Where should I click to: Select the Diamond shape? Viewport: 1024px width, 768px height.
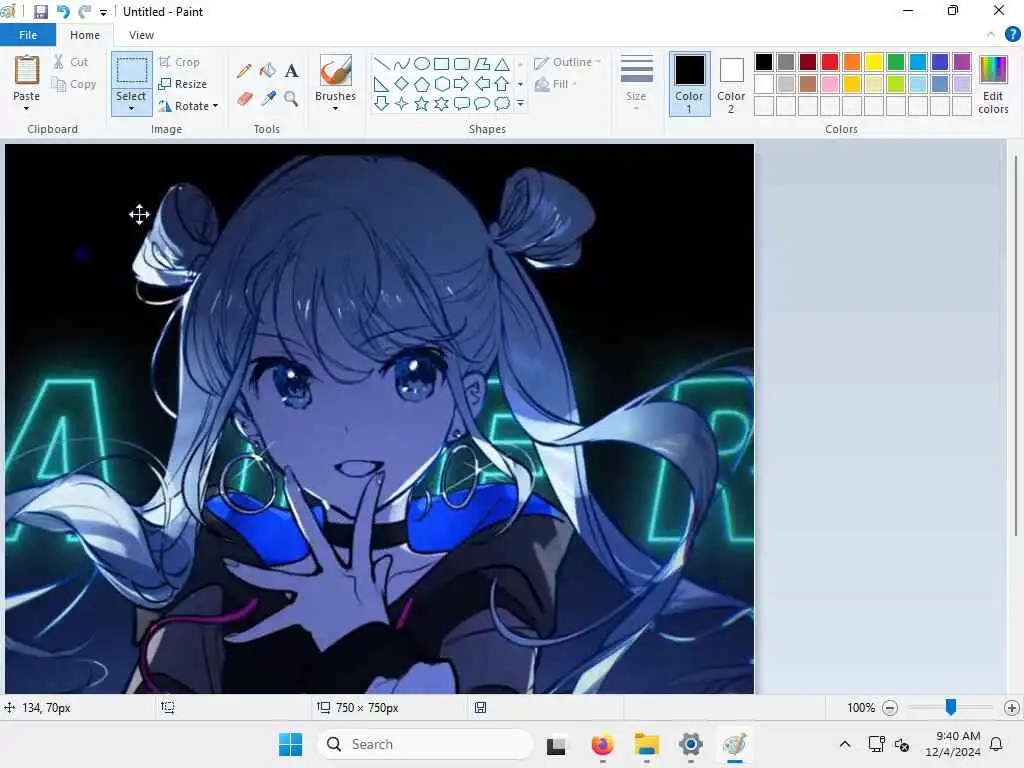click(402, 84)
